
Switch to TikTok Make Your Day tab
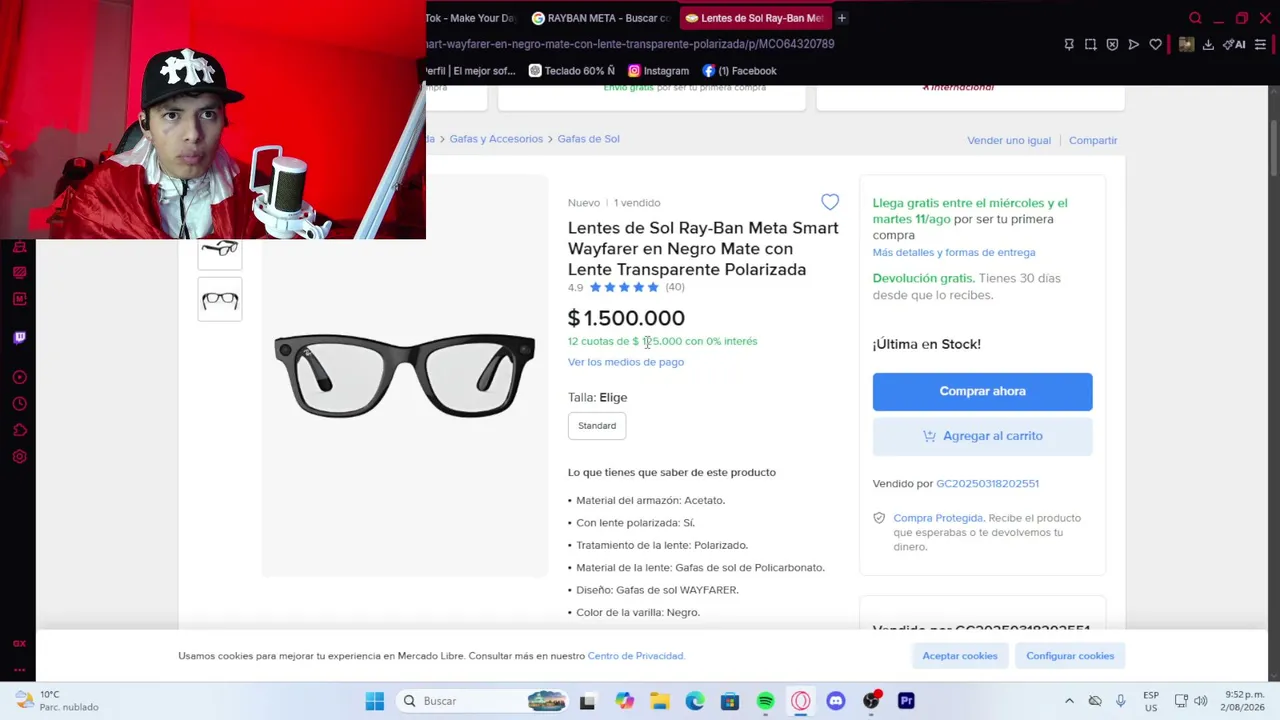tap(469, 18)
